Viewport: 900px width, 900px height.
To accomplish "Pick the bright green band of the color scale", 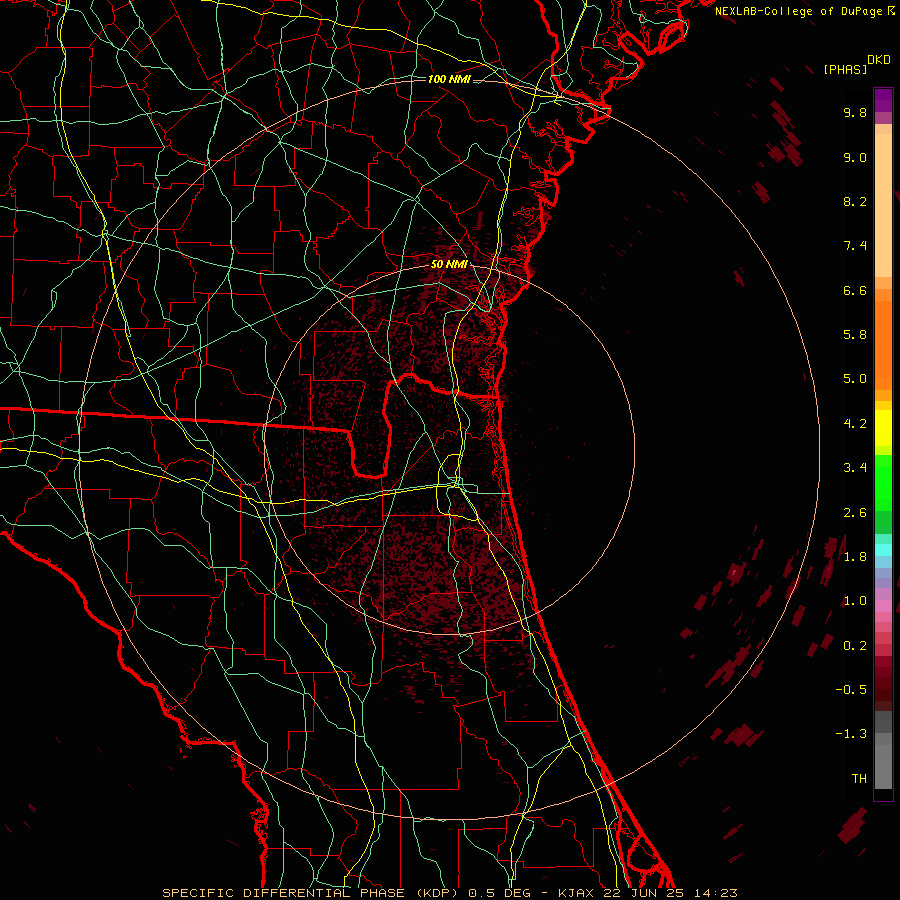I will 883,483.
